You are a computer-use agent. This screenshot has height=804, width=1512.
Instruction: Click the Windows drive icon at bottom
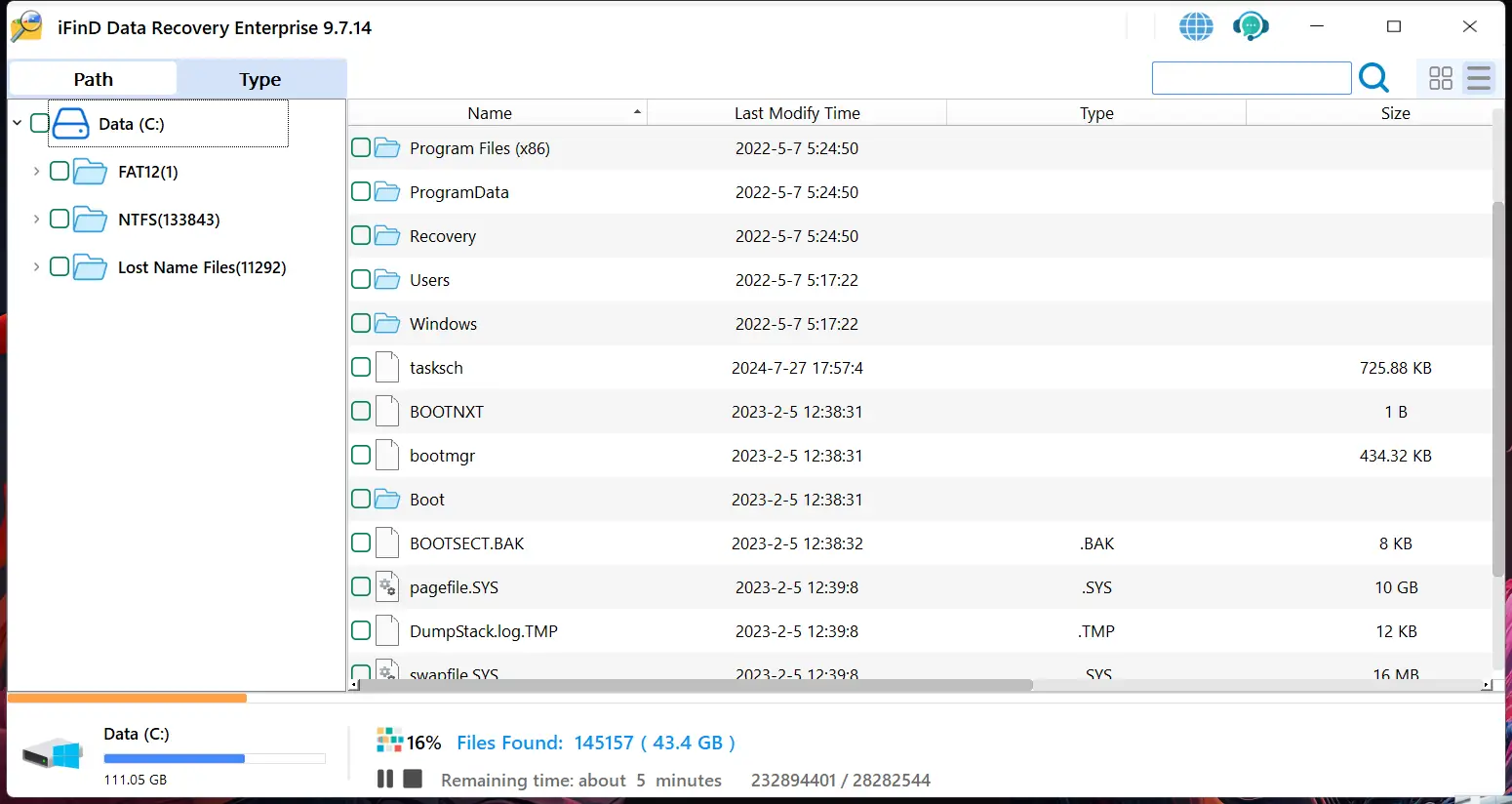(53, 754)
